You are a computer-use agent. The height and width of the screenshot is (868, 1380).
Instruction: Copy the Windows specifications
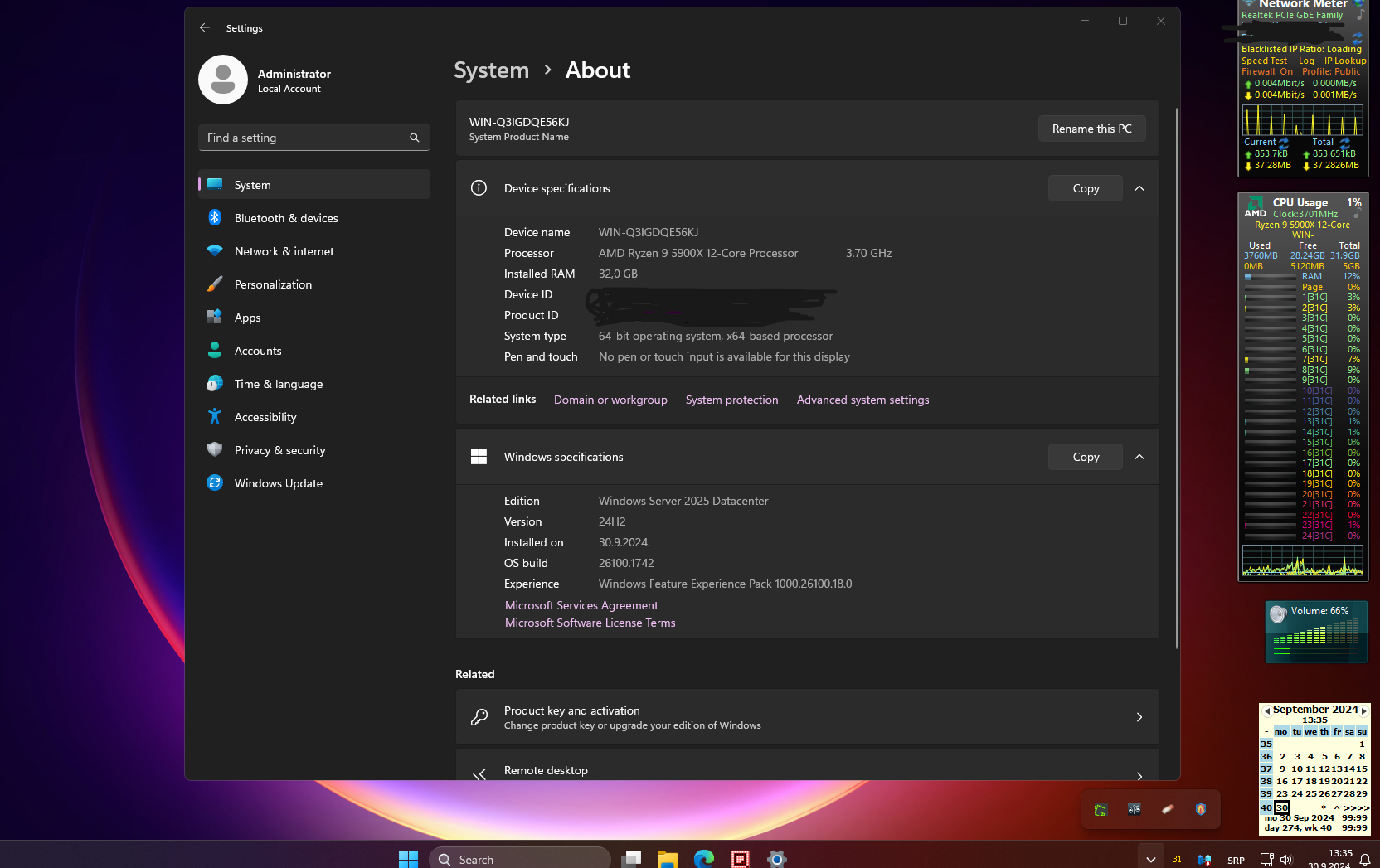(x=1086, y=457)
